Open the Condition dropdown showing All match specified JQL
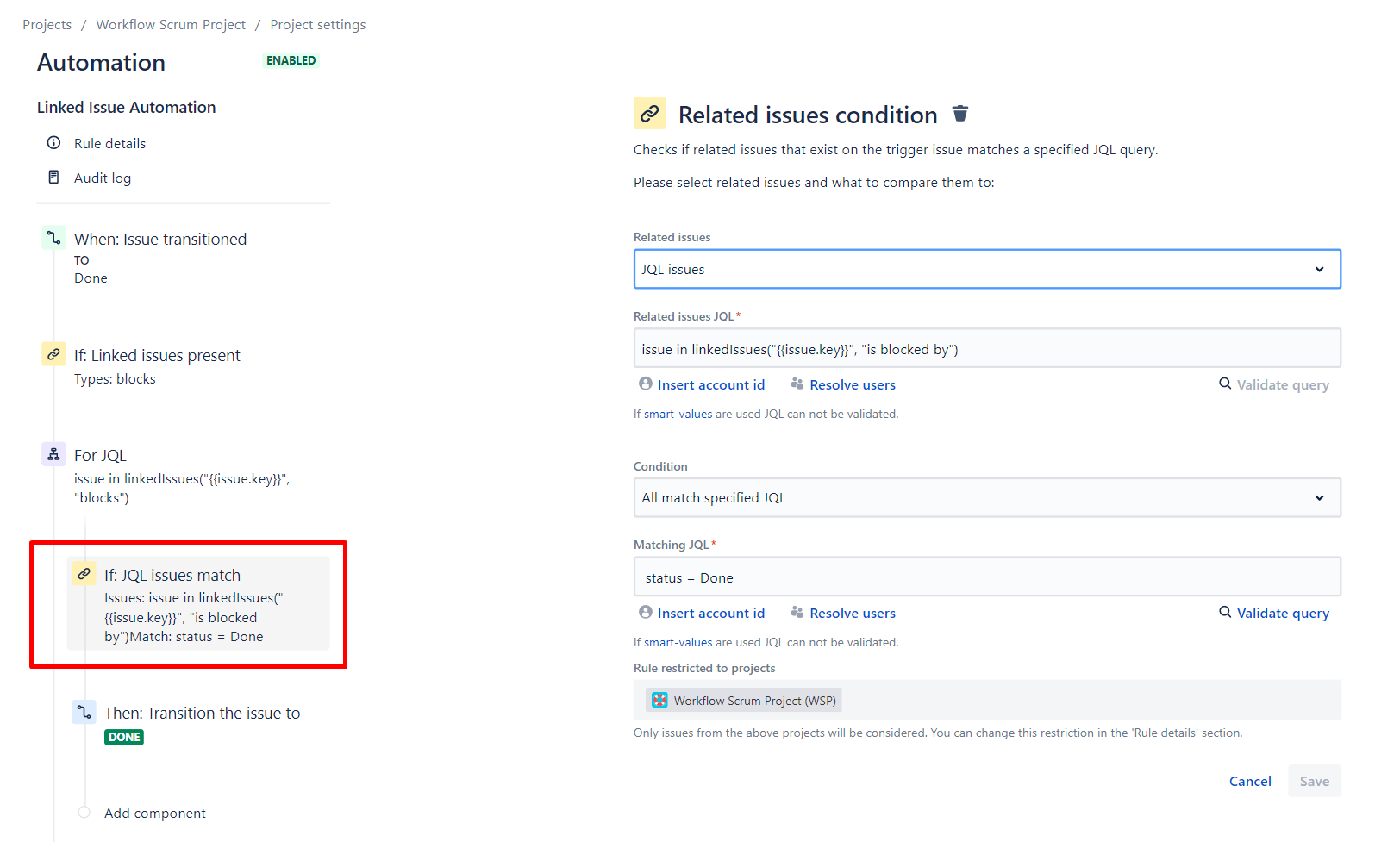 click(987, 497)
